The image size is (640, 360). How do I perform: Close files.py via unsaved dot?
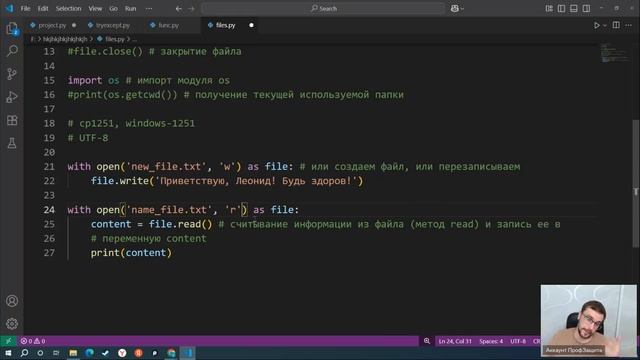coord(251,25)
